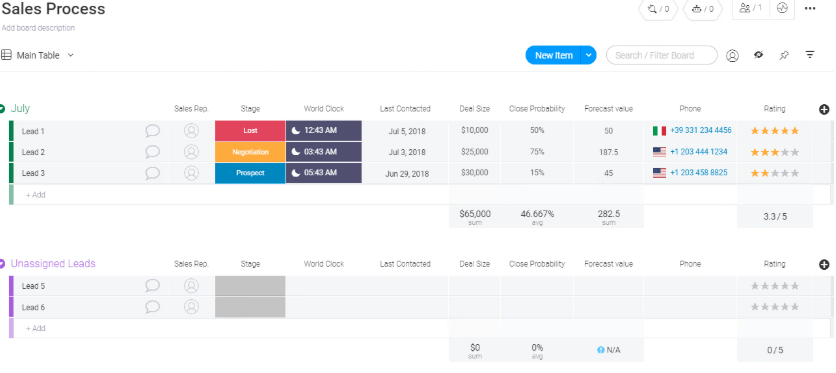
Task: Select the $25,000 deal size cell
Action: pyautogui.click(x=475, y=152)
